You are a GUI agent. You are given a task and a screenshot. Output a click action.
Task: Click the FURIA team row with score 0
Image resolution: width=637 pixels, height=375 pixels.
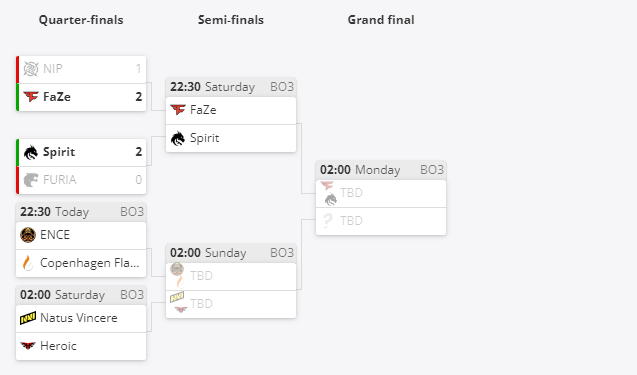(81, 180)
